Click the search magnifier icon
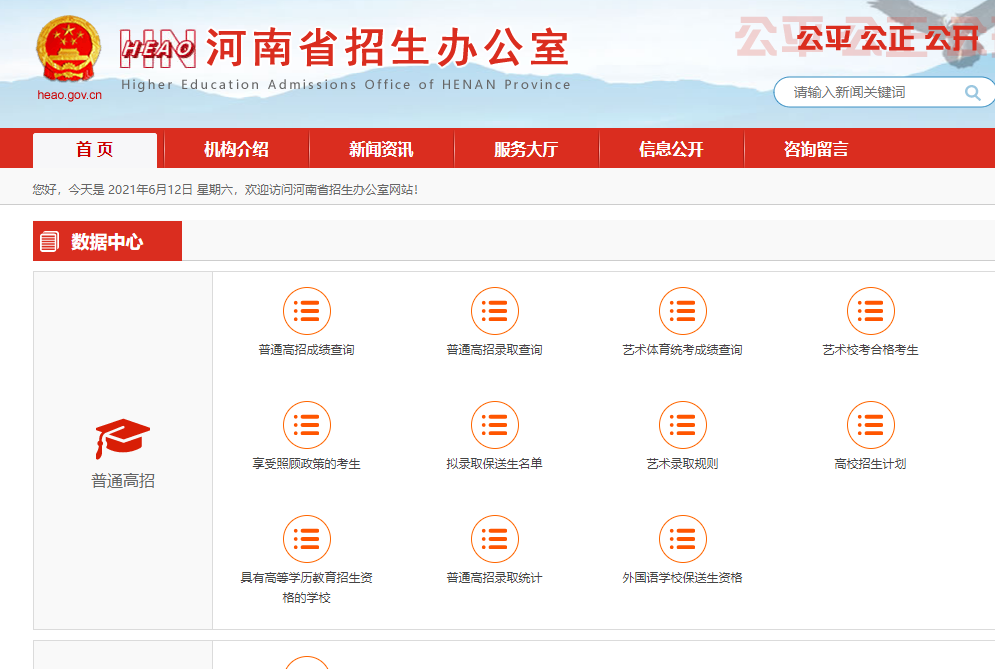995x669 pixels. pyautogui.click(x=972, y=93)
